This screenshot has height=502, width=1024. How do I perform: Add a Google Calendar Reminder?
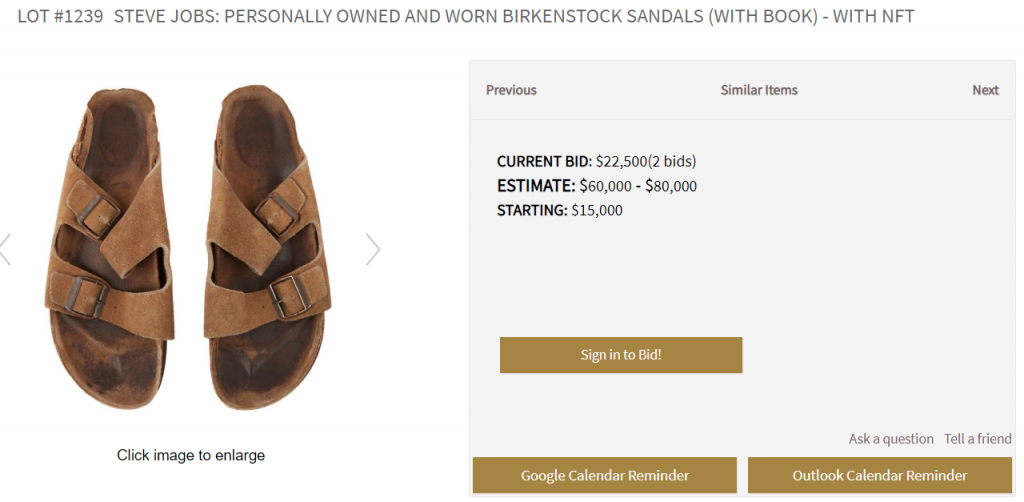pos(605,475)
